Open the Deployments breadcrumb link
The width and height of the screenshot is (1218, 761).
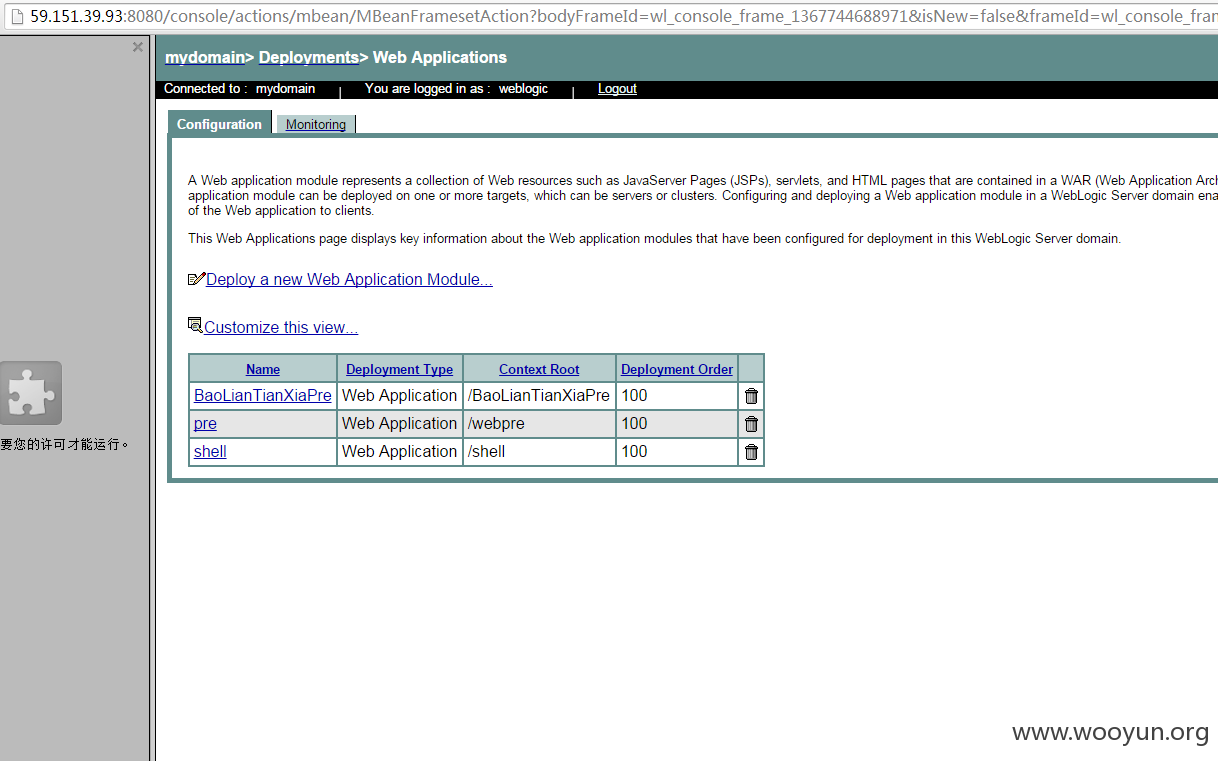pos(309,57)
